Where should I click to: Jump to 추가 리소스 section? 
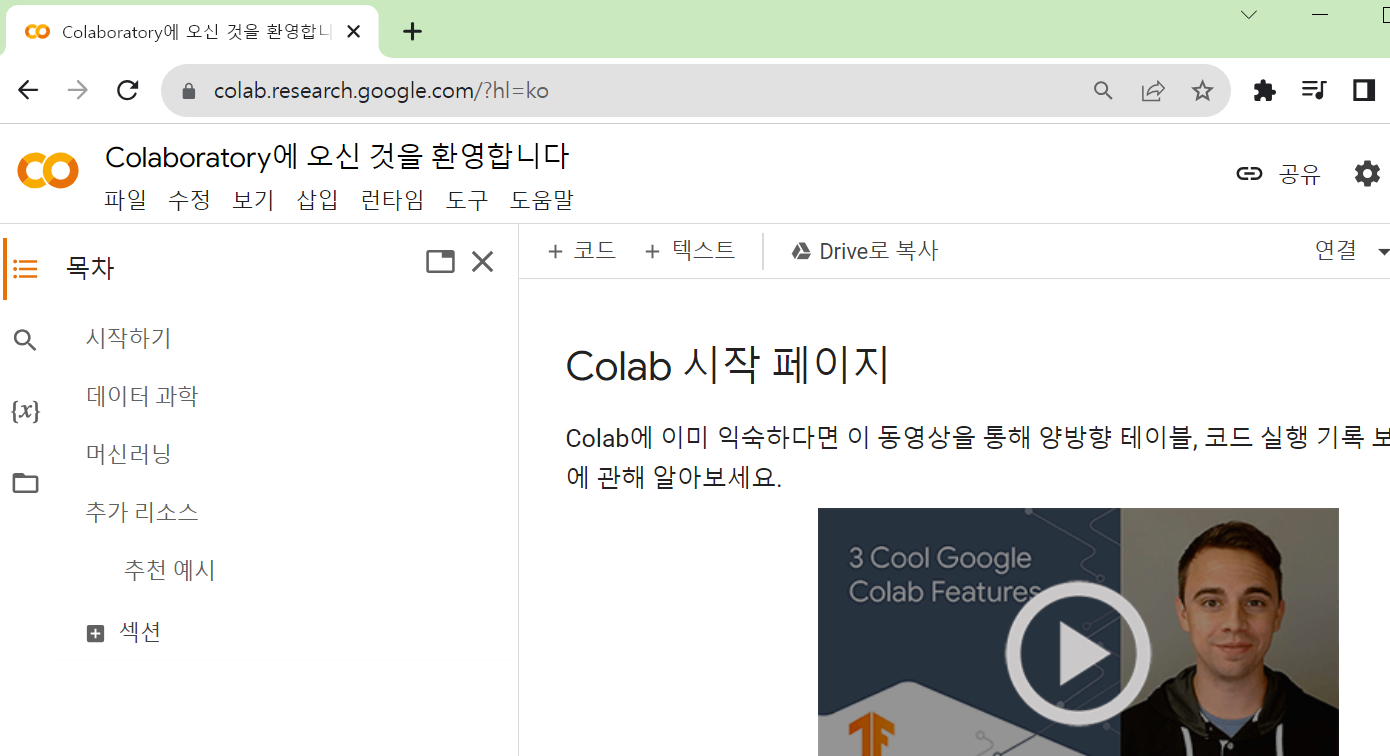coord(142,512)
